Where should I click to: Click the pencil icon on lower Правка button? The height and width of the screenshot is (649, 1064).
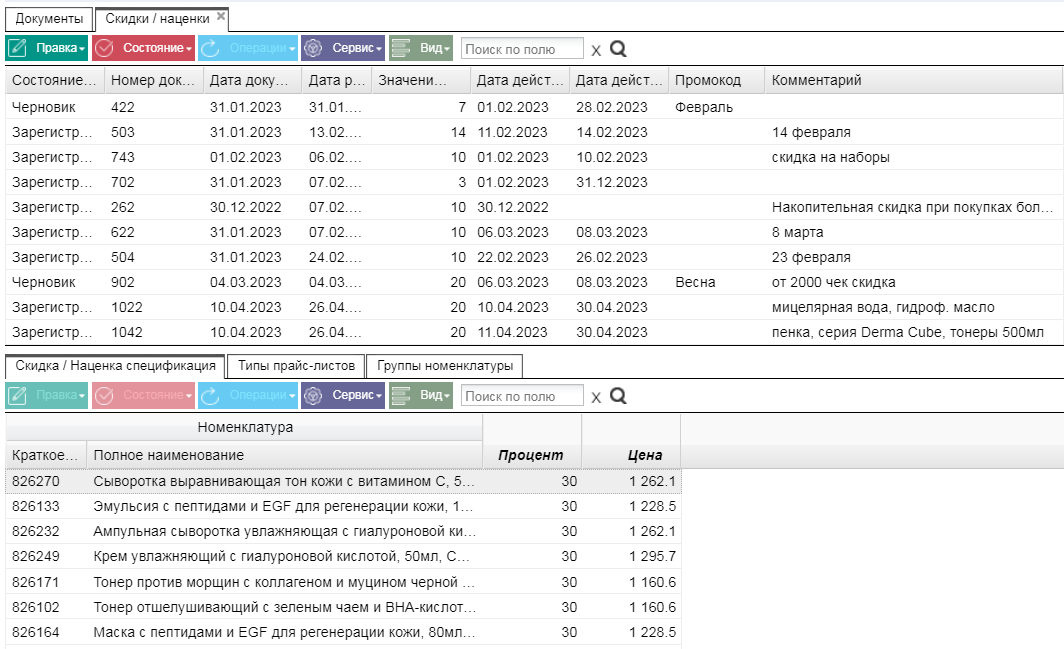click(17, 395)
